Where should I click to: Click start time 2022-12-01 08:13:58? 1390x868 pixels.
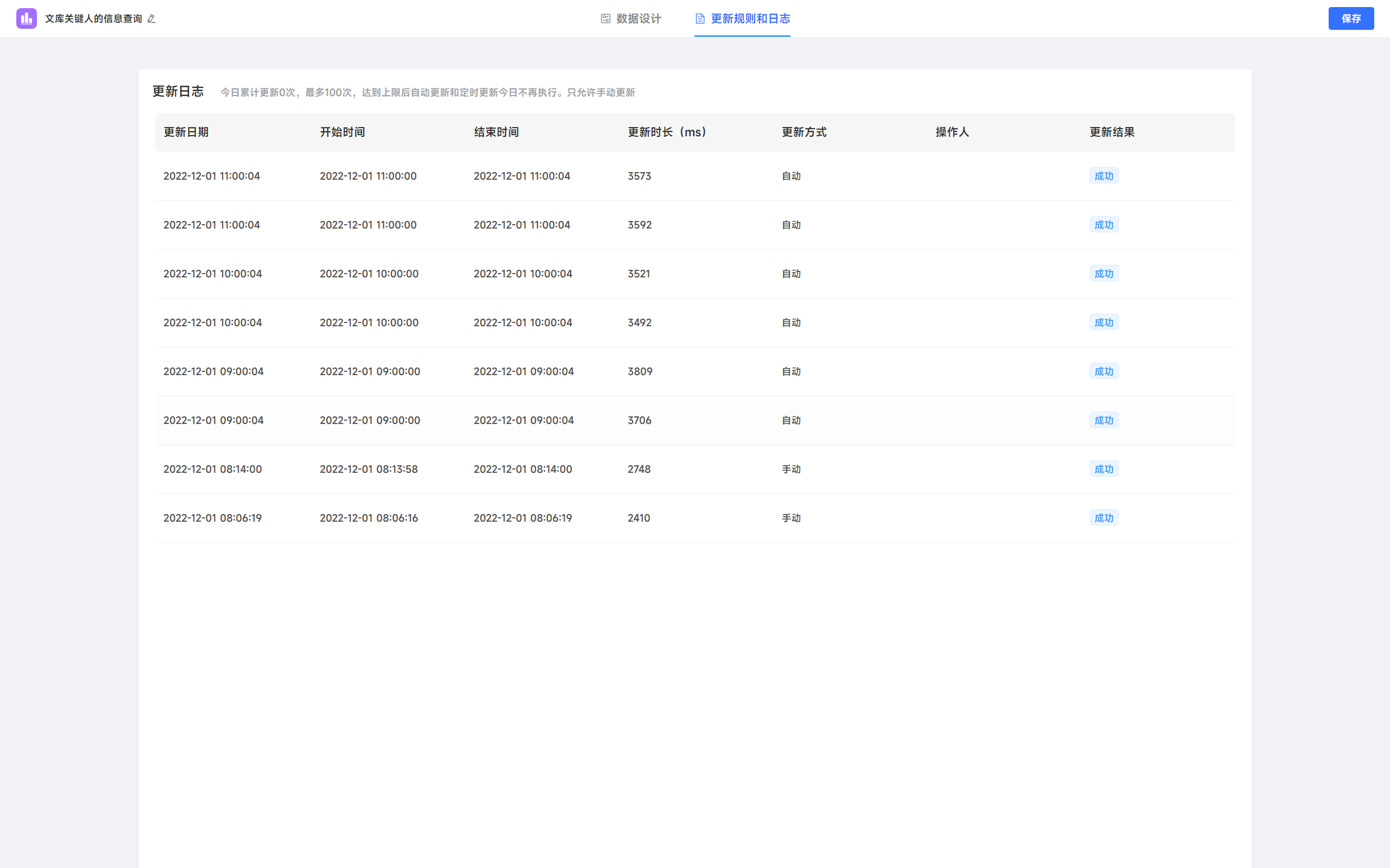pos(369,468)
